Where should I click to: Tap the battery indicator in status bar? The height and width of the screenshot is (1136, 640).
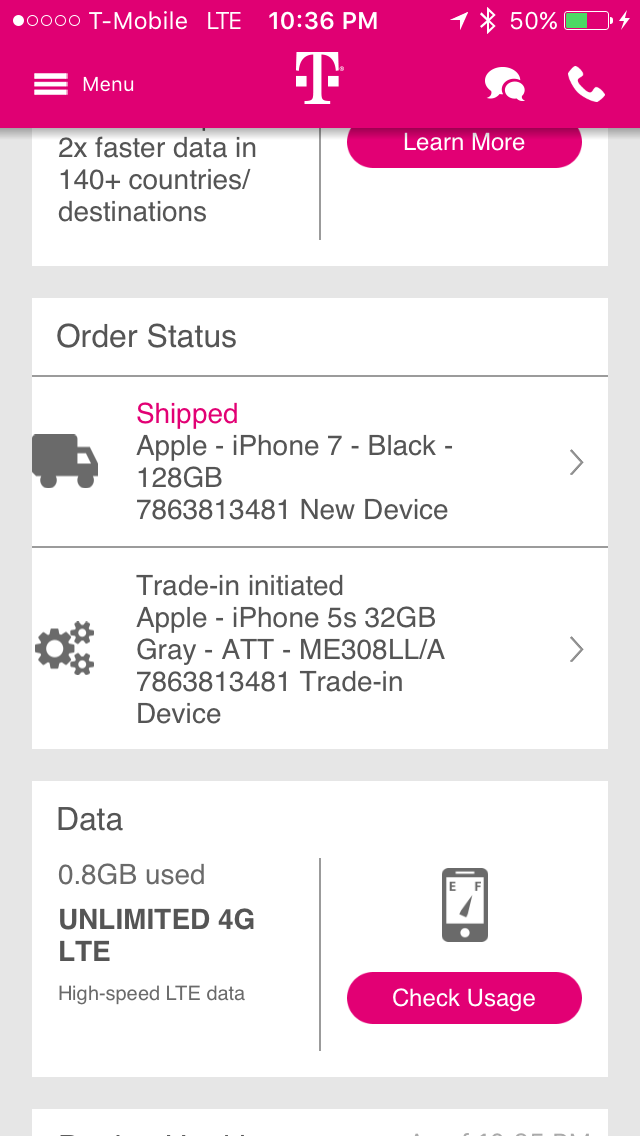point(589,21)
